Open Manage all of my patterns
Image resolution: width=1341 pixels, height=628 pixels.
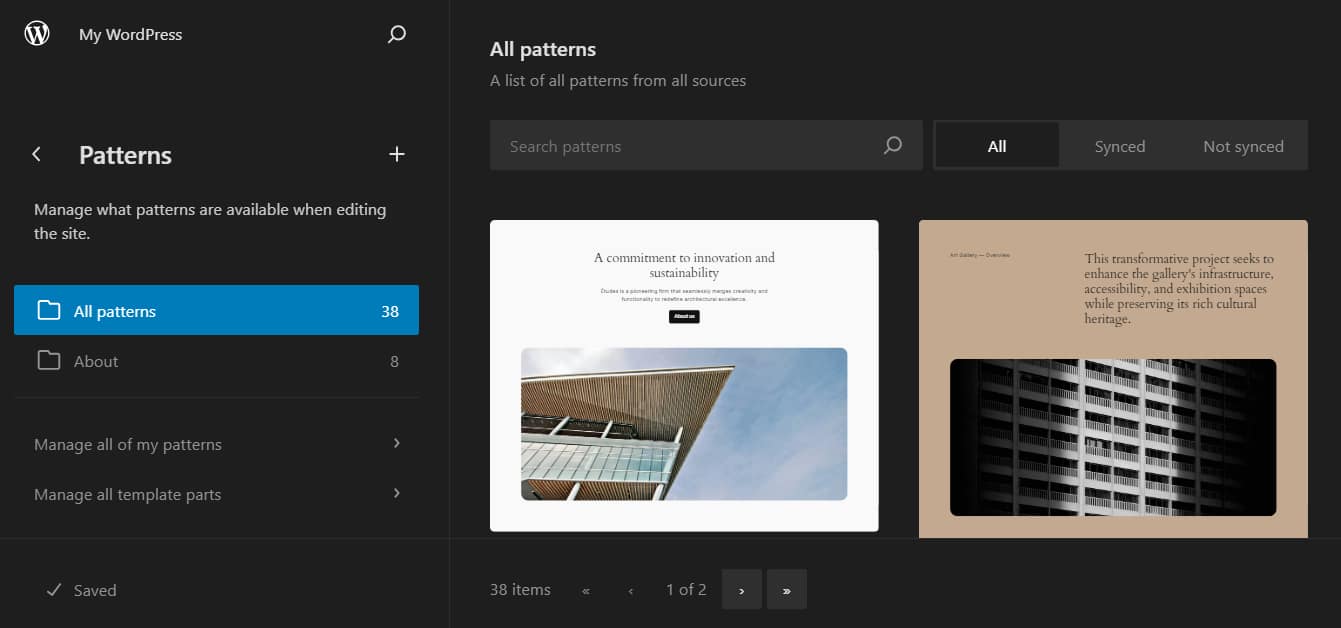tap(216, 444)
